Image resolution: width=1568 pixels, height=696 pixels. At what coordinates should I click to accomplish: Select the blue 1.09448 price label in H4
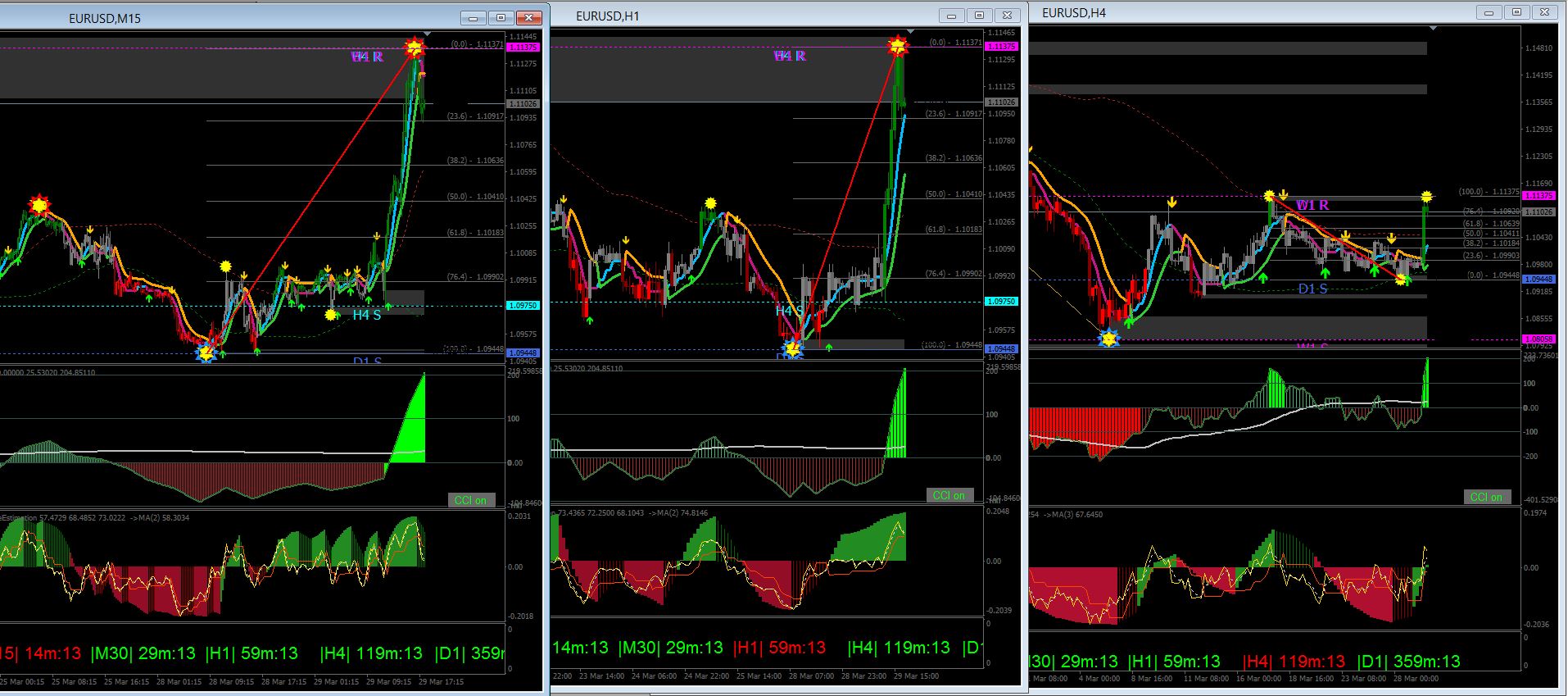[x=1539, y=280]
